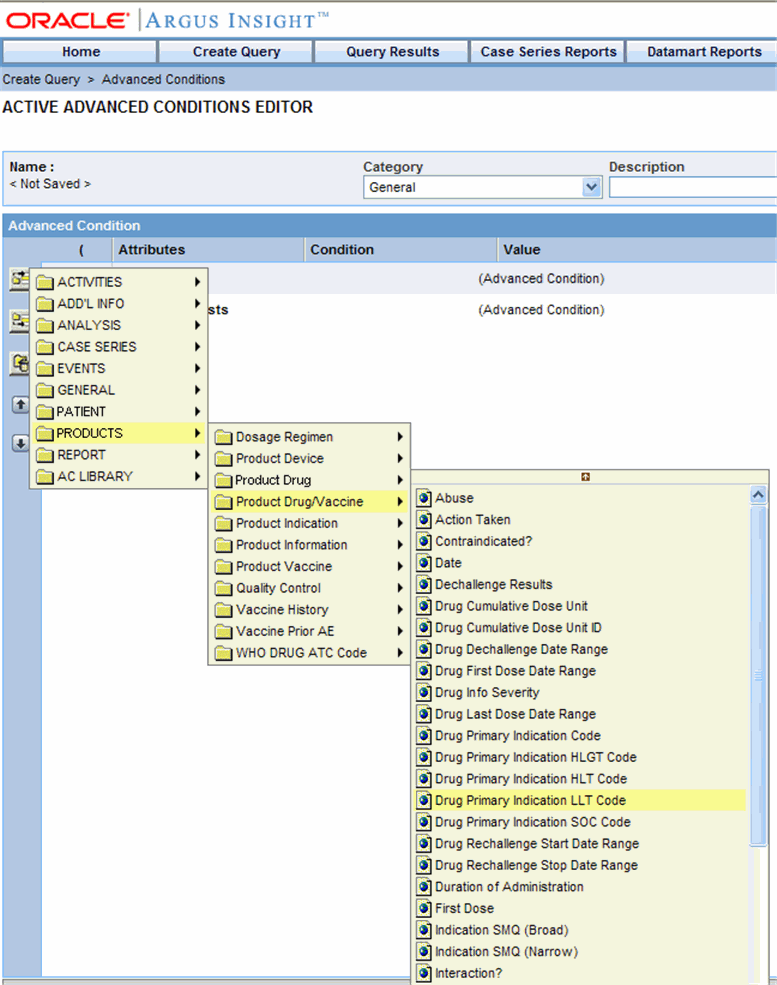Click Drug Dechallenge Date Range icon

click(x=424, y=649)
